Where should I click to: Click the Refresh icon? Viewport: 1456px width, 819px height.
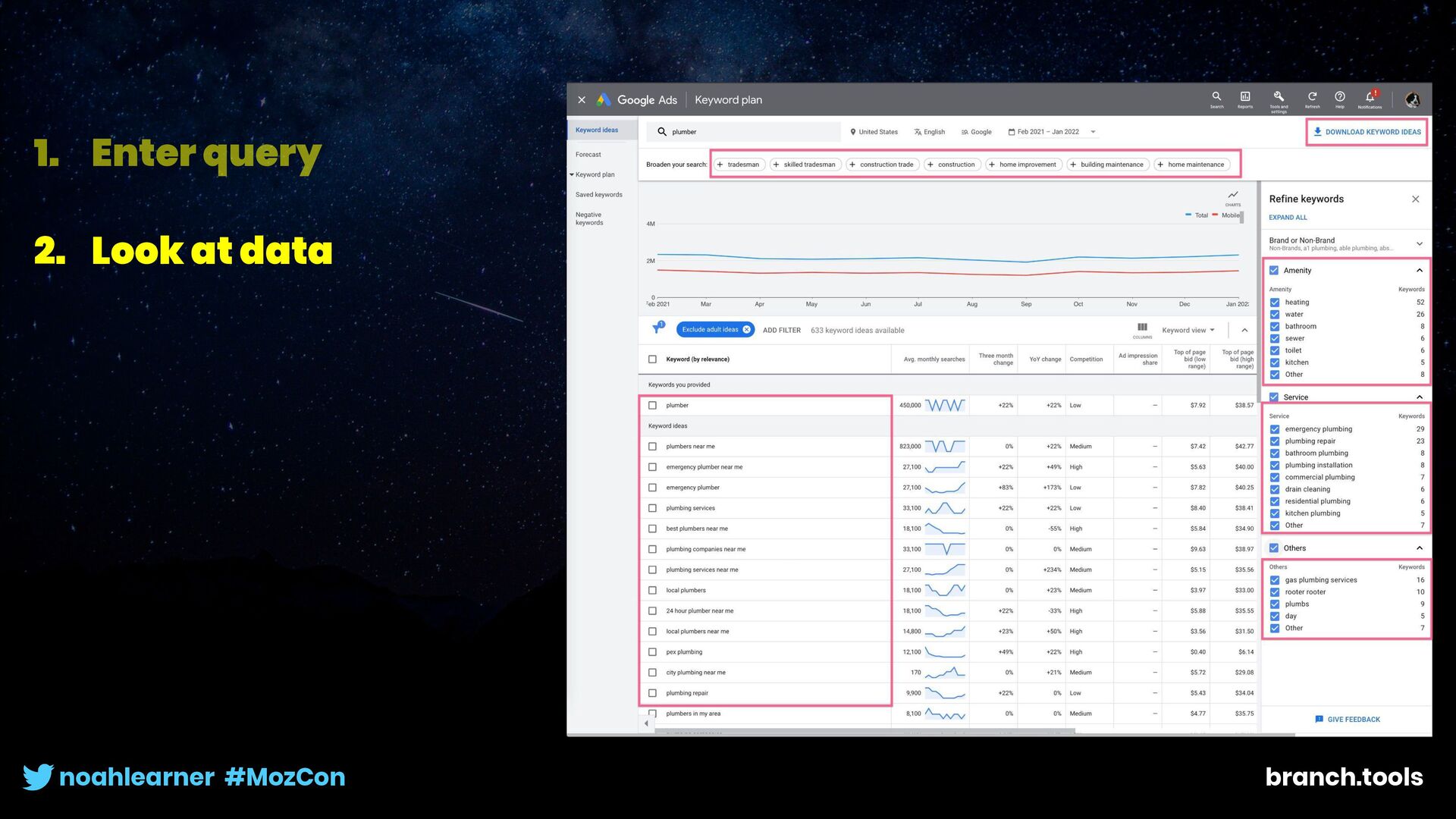pos(1312,99)
